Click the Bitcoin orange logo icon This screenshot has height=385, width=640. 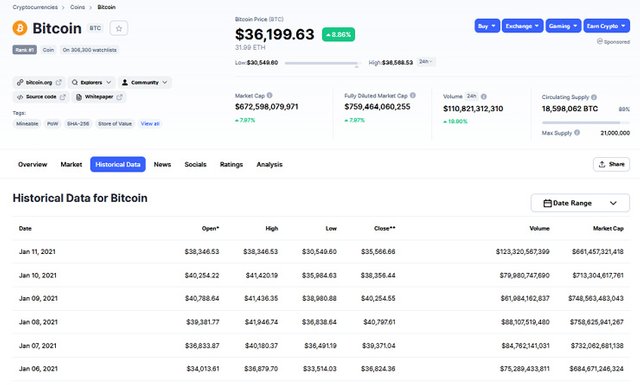(x=20, y=28)
